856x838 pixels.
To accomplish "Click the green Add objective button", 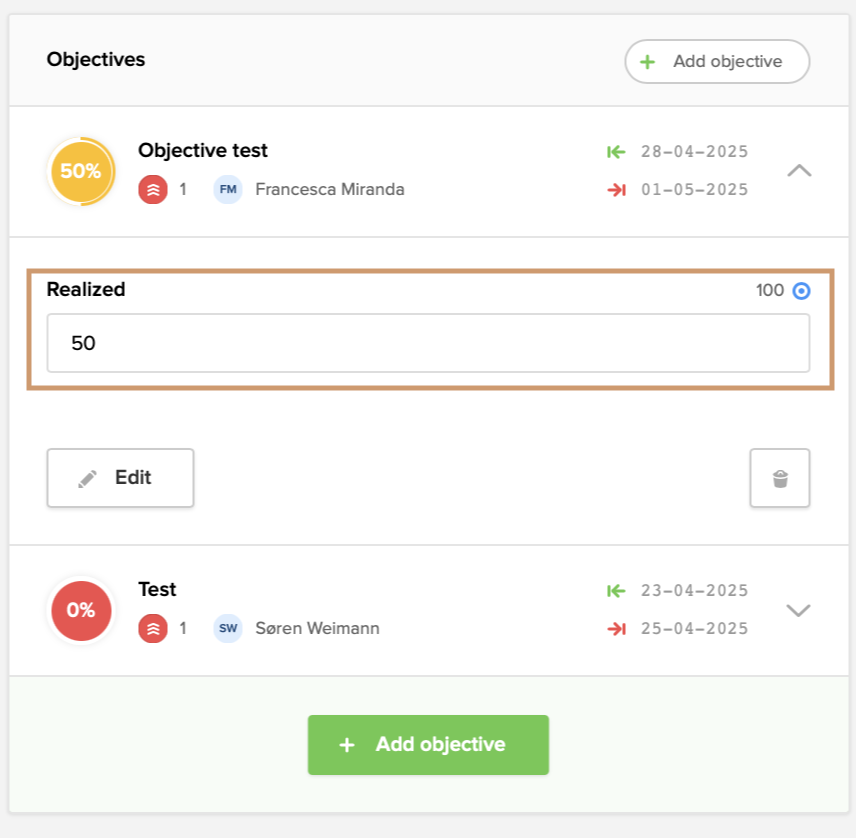I will [428, 744].
